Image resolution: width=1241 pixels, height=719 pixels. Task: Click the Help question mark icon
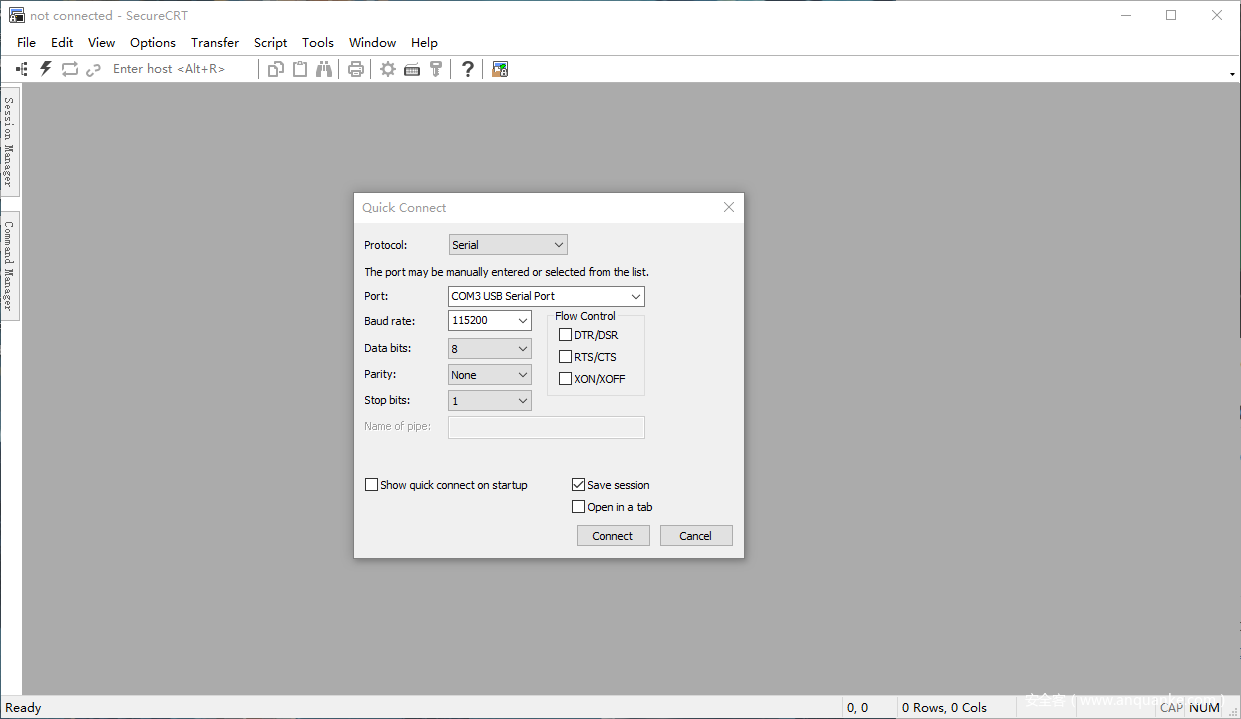[467, 69]
